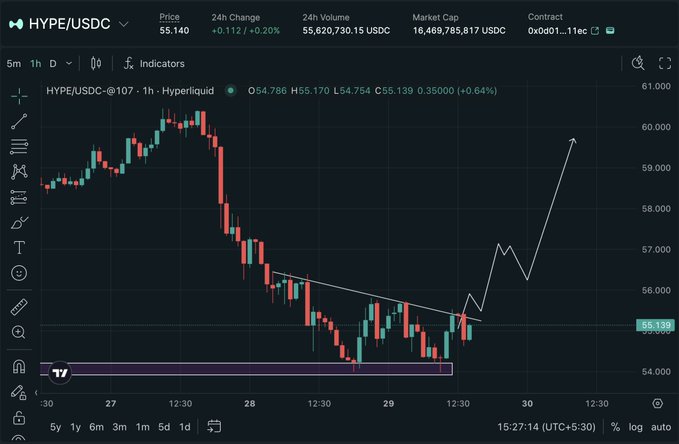679x444 pixels.
Task: Switch to the D timeframe
Action: click(53, 64)
